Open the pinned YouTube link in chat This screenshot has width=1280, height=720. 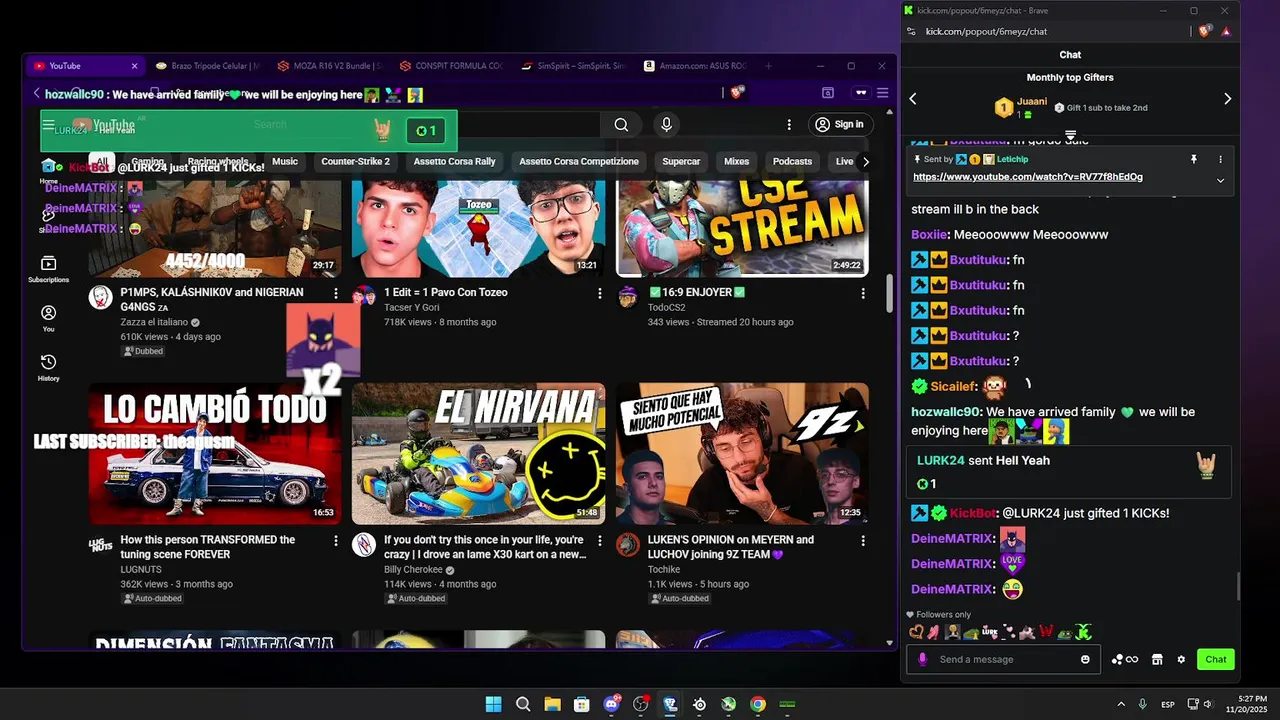click(x=1027, y=177)
